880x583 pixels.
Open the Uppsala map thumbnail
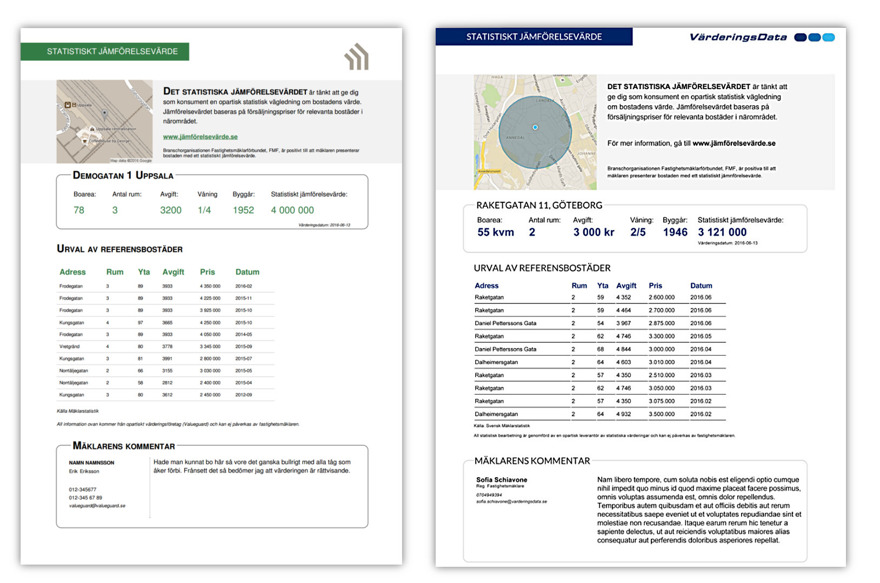point(104,121)
